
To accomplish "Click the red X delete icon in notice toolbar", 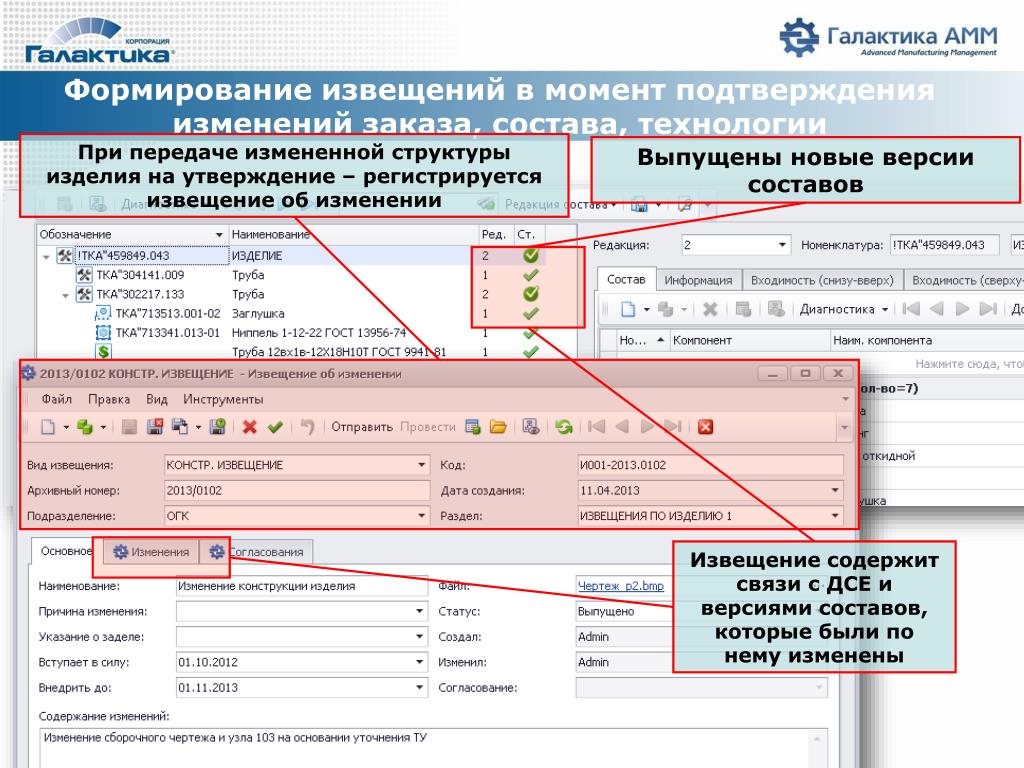I will 249,427.
